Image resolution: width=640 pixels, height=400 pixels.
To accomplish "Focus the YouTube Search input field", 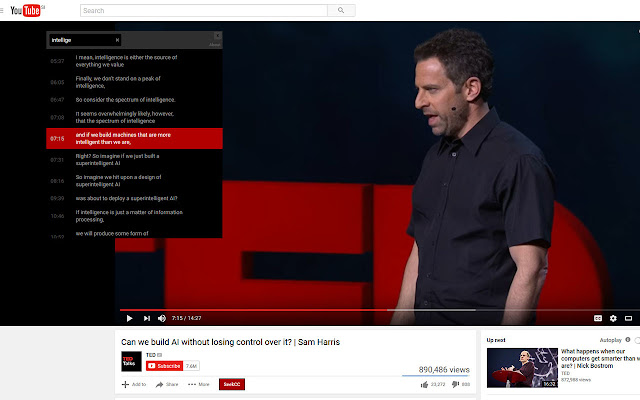I will click(x=204, y=10).
